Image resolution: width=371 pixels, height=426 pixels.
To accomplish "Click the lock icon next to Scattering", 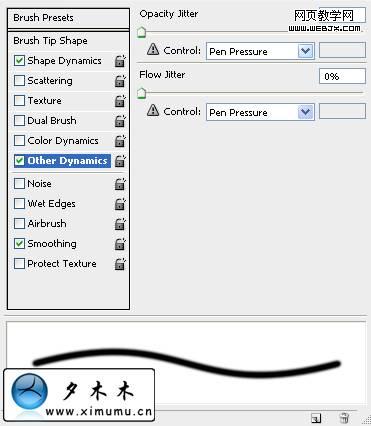I will point(120,81).
